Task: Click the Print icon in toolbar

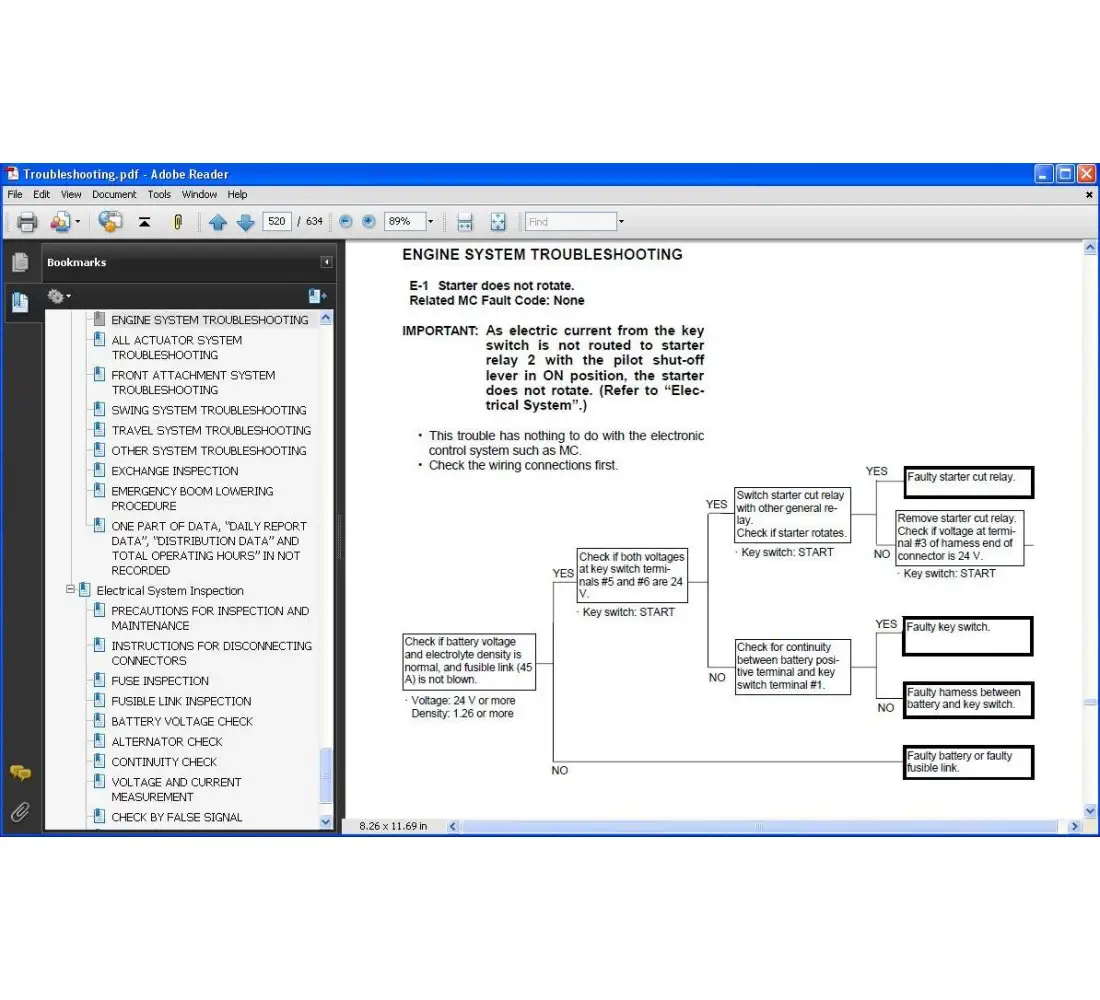Action: click(x=27, y=222)
